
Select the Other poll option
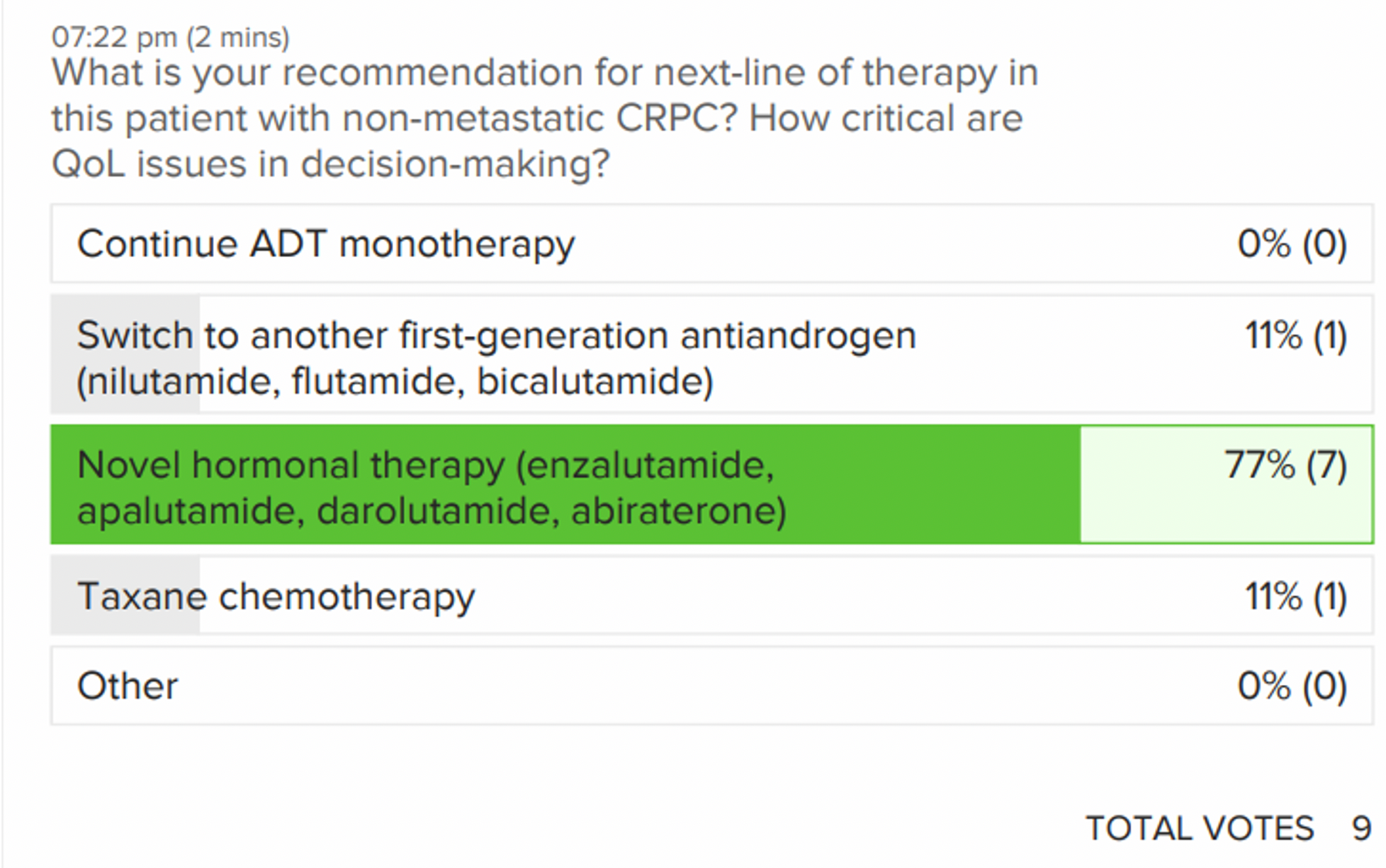(x=712, y=686)
